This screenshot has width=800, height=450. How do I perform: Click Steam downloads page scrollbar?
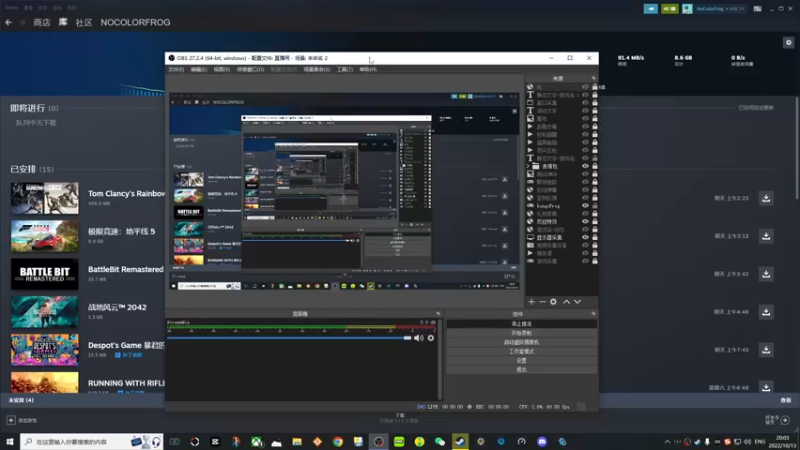796,148
